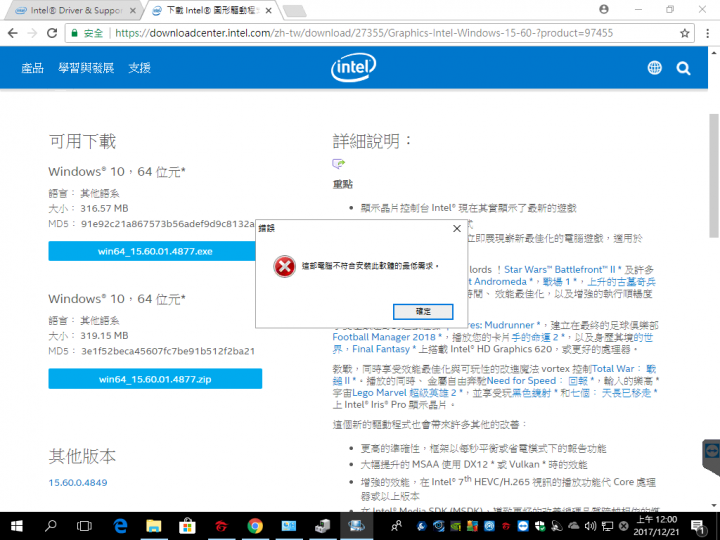Switch to Chrome in the taskbar

point(255,526)
